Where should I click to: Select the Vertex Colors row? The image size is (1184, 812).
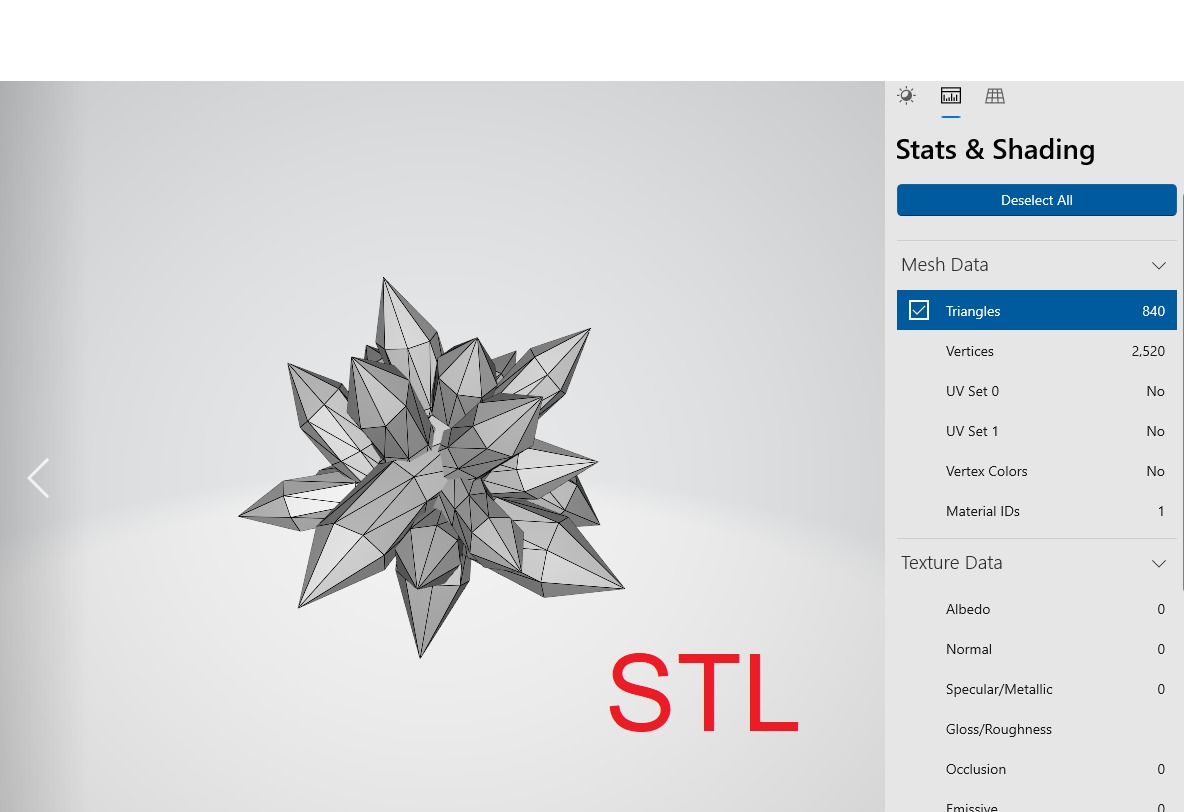click(x=1036, y=471)
